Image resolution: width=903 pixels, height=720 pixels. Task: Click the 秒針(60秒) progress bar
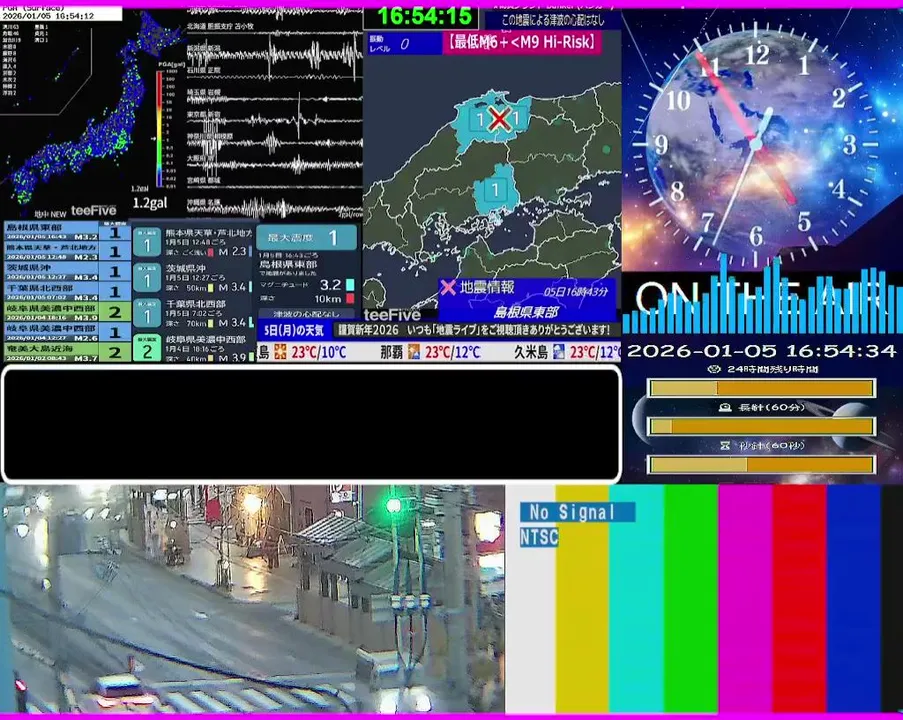tap(762, 464)
